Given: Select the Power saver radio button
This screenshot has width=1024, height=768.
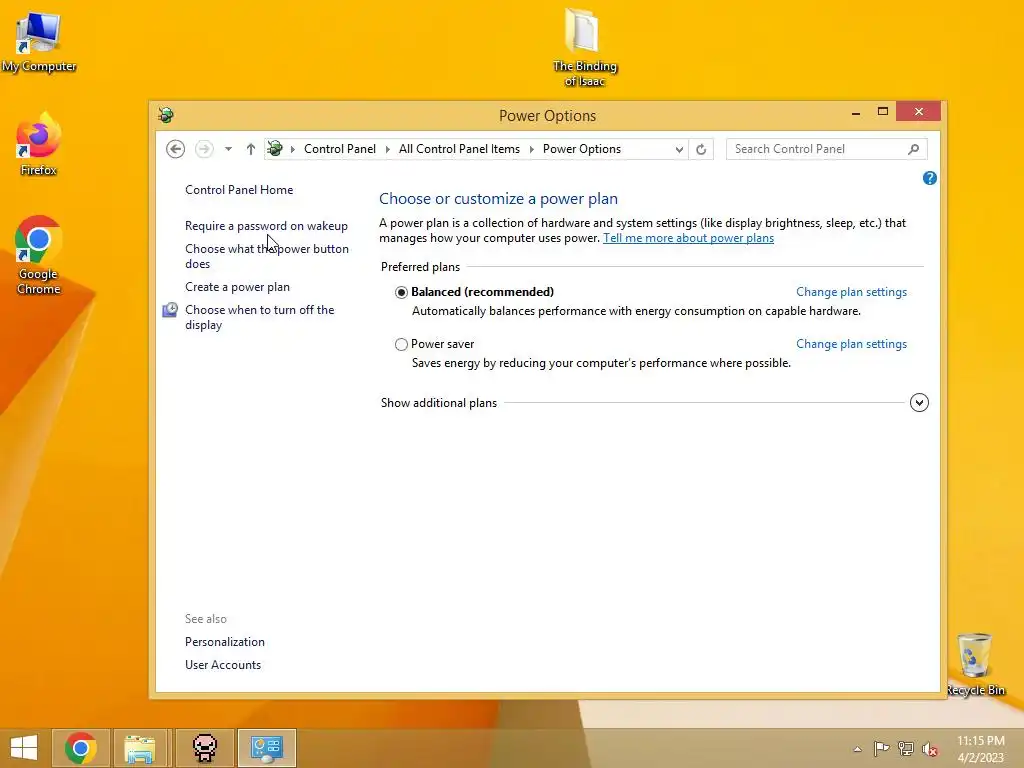Looking at the screenshot, I should pyautogui.click(x=401, y=344).
